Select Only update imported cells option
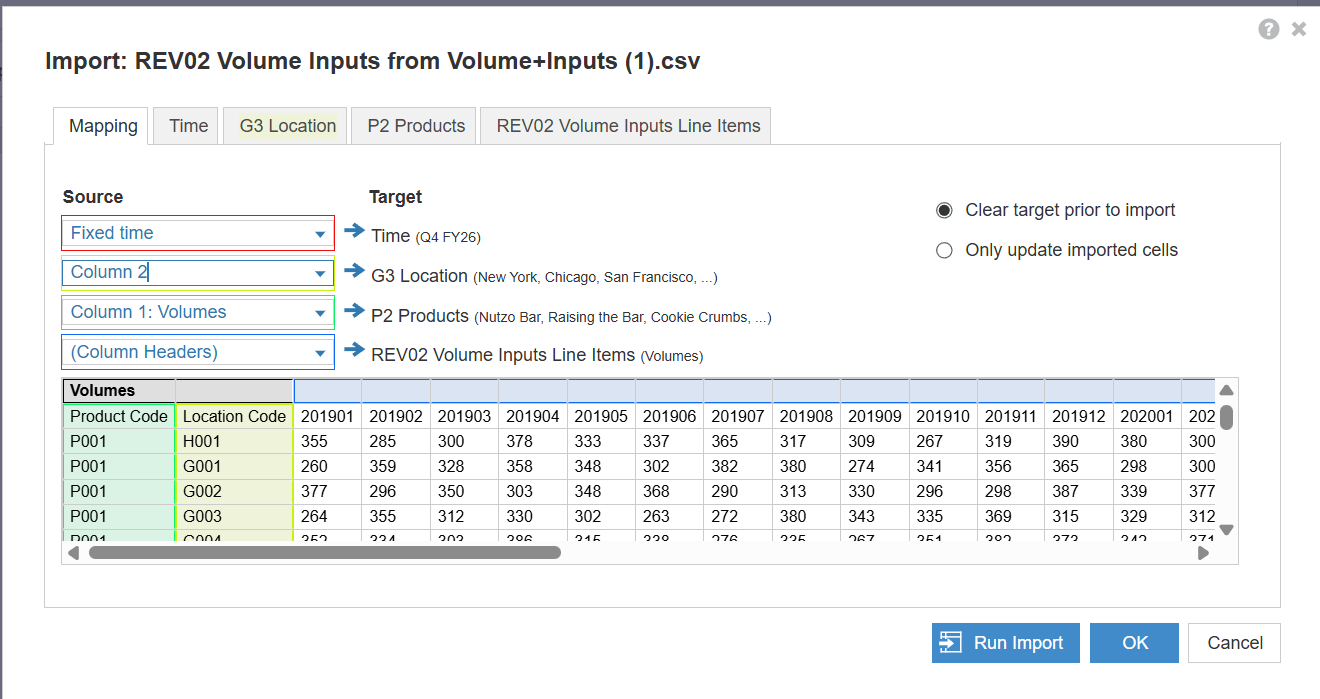The width and height of the screenshot is (1320, 699). click(x=944, y=251)
